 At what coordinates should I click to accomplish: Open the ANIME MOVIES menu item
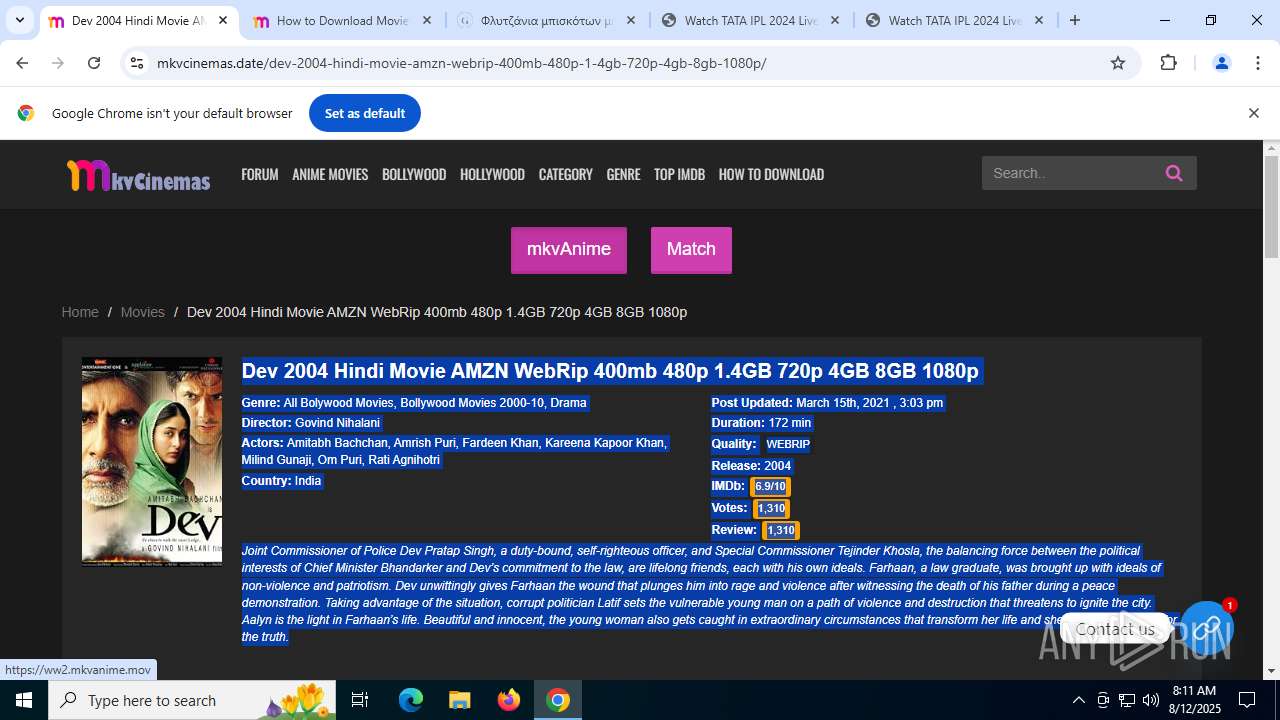tap(330, 174)
